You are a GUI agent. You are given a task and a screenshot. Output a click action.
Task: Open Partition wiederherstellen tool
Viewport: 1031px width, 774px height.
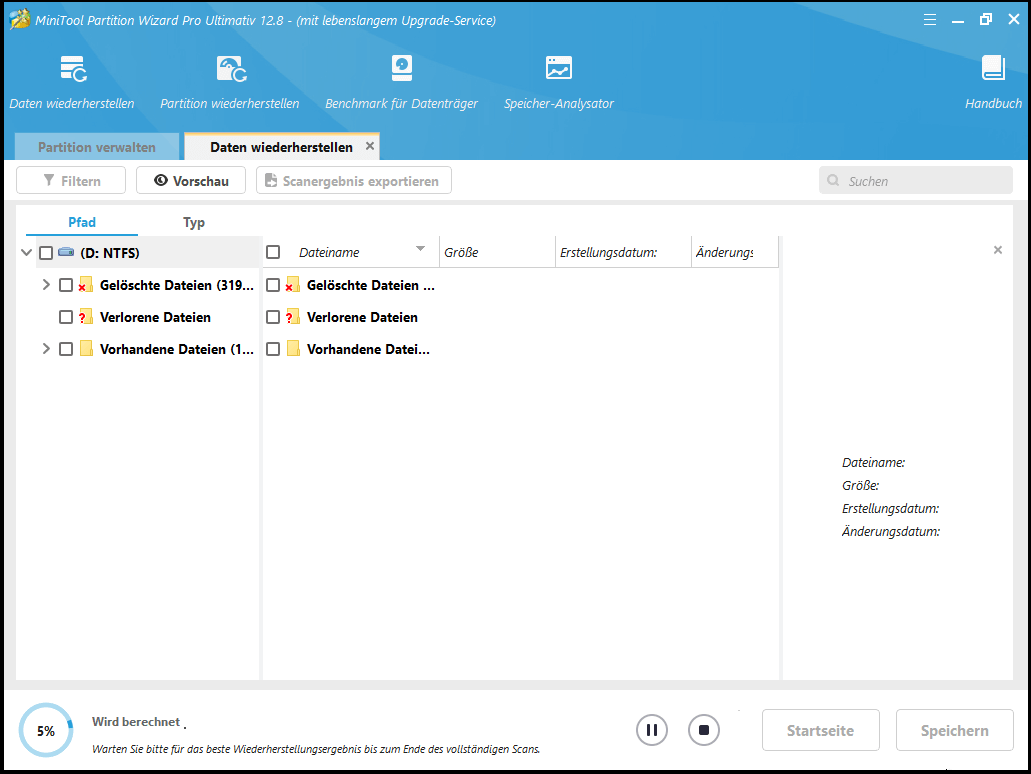pos(230,82)
